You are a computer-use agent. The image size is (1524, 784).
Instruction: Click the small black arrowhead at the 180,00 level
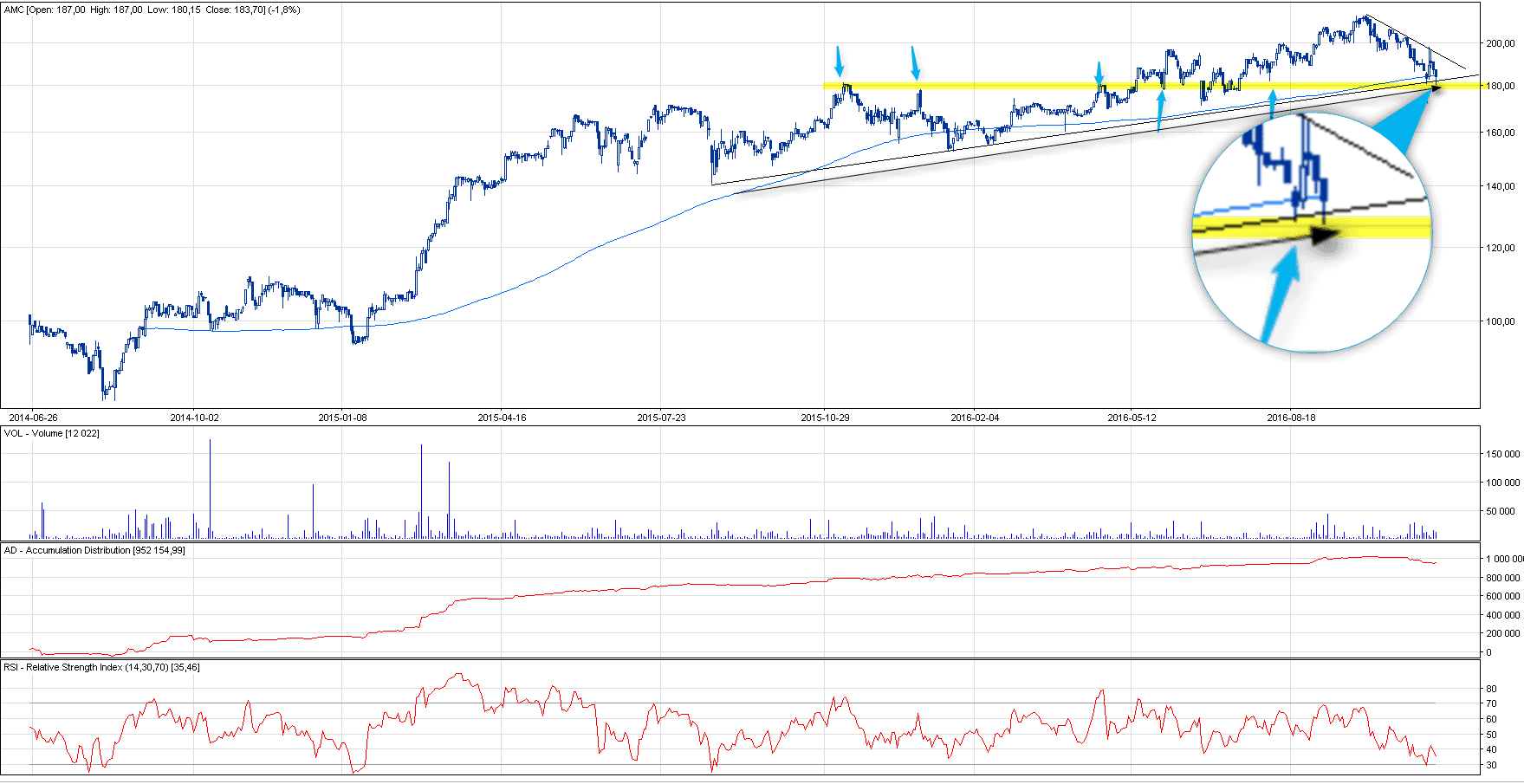pyautogui.click(x=1435, y=87)
